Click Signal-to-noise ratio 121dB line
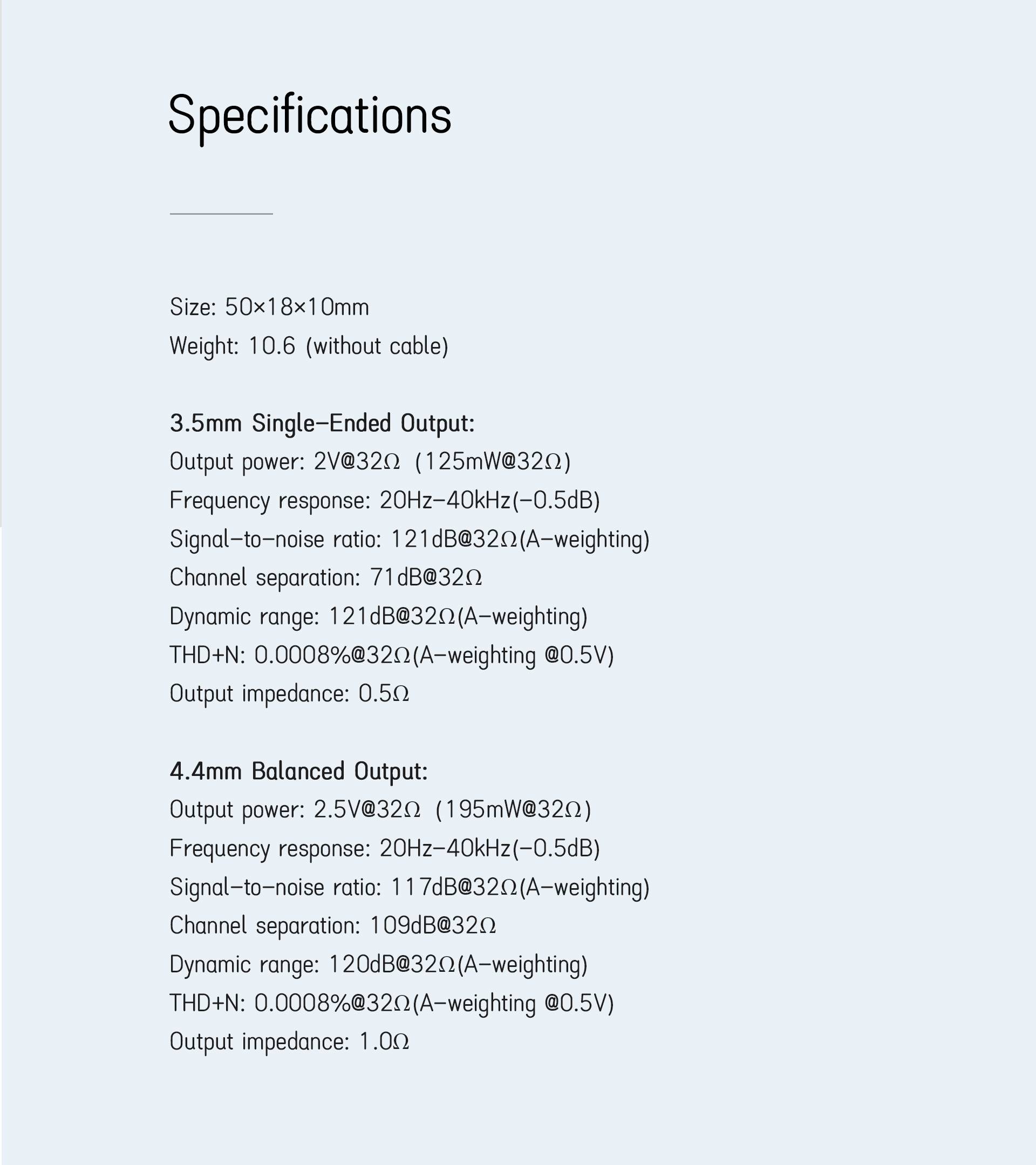1036x1165 pixels. [410, 539]
